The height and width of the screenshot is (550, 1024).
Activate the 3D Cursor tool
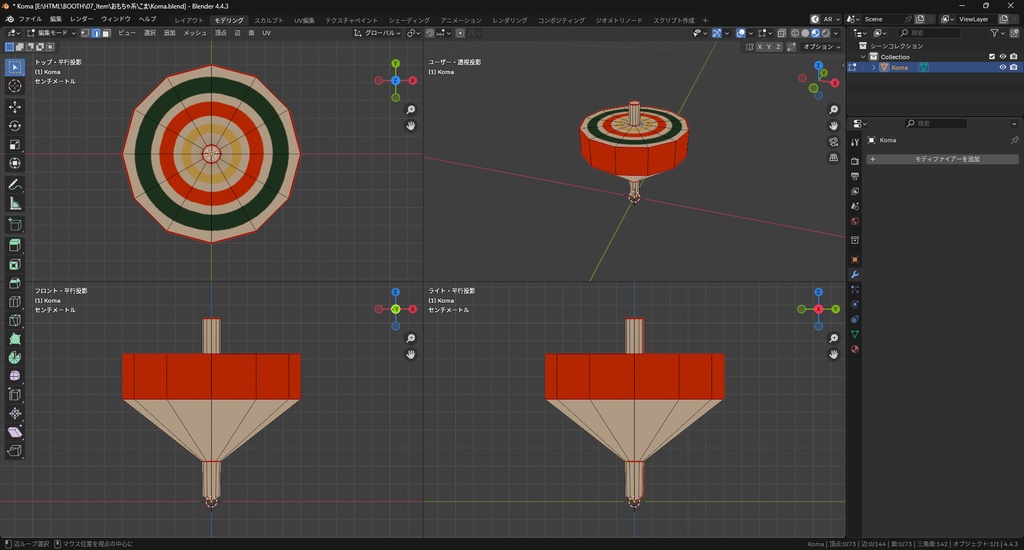(x=15, y=86)
